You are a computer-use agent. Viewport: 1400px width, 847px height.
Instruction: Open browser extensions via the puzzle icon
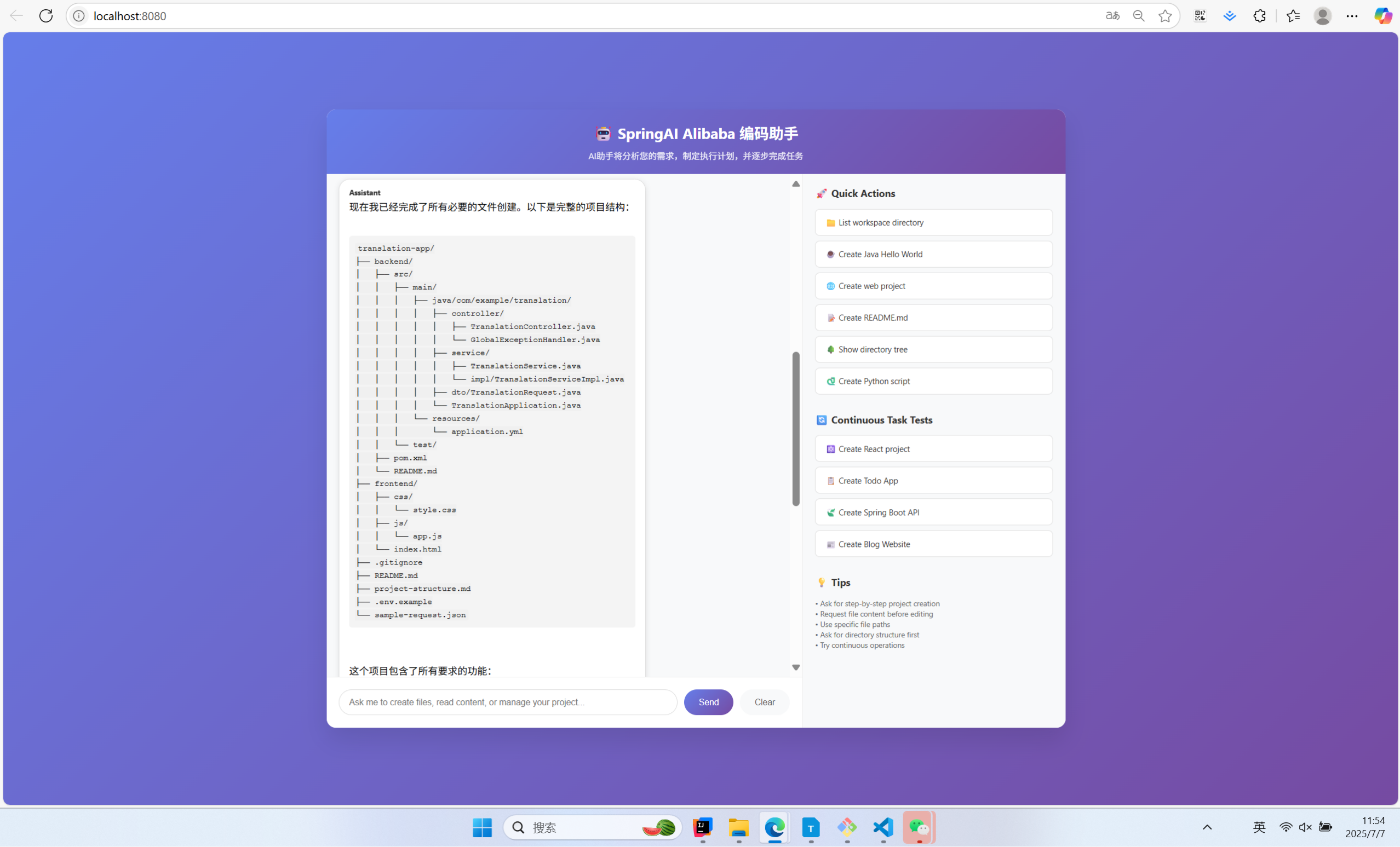click(1260, 15)
